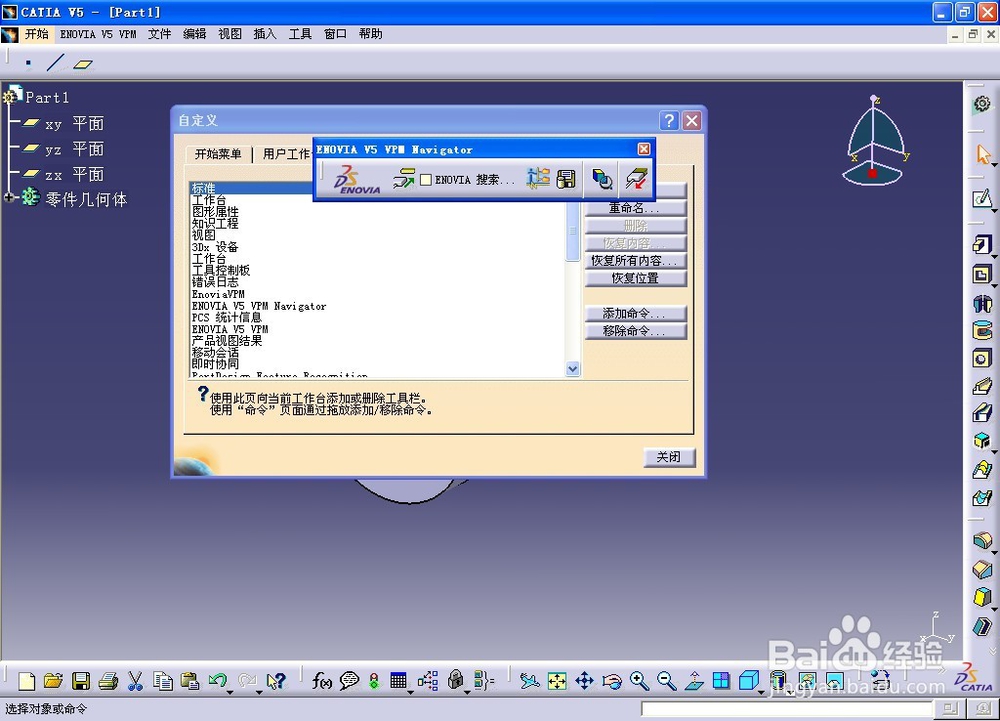The width and height of the screenshot is (1000, 721).
Task: Click the 移除命令... button
Action: pyautogui.click(x=635, y=331)
